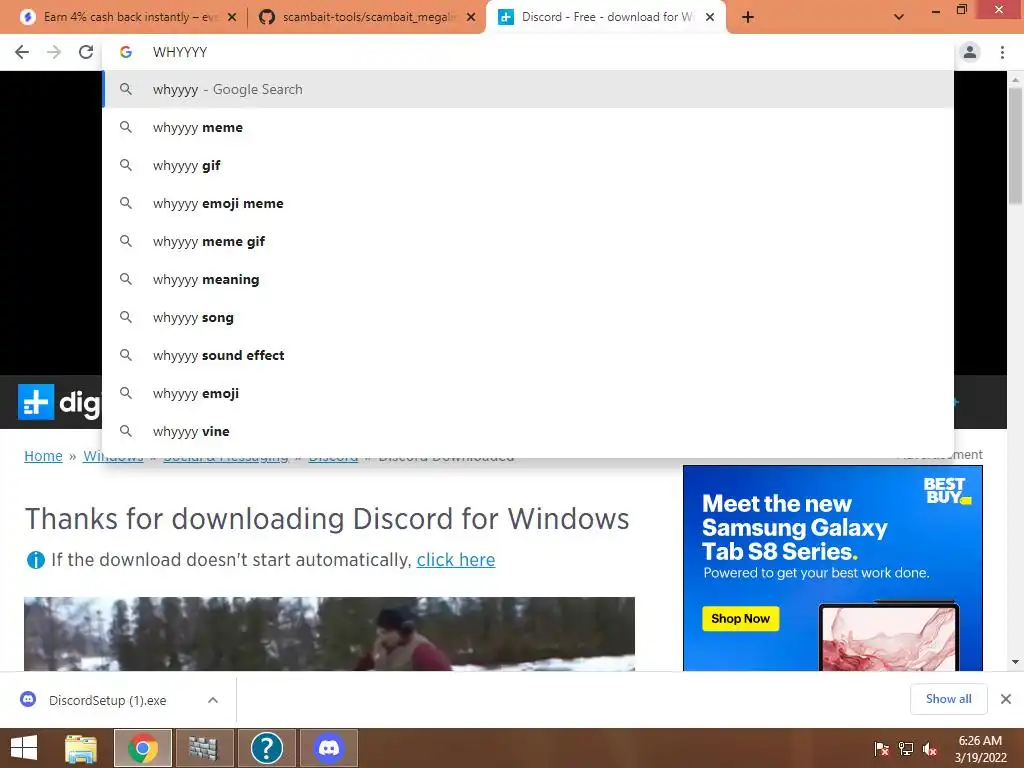Screen dimensions: 1024x768
Task: Pick the 'whyyyy emoji' suggestion
Action: click(x=528, y=393)
